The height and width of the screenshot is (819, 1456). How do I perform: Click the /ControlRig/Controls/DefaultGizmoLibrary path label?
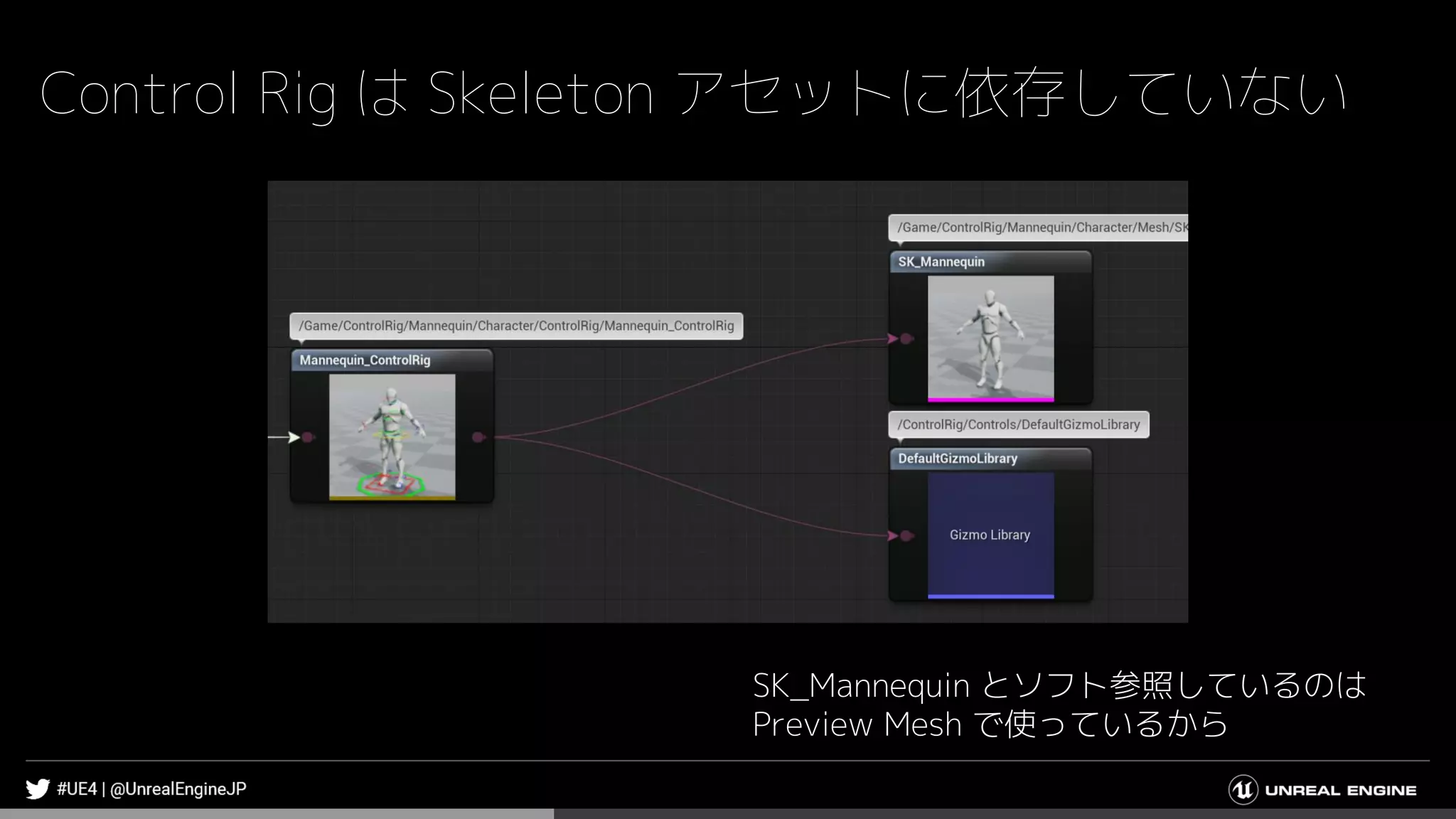click(1019, 424)
